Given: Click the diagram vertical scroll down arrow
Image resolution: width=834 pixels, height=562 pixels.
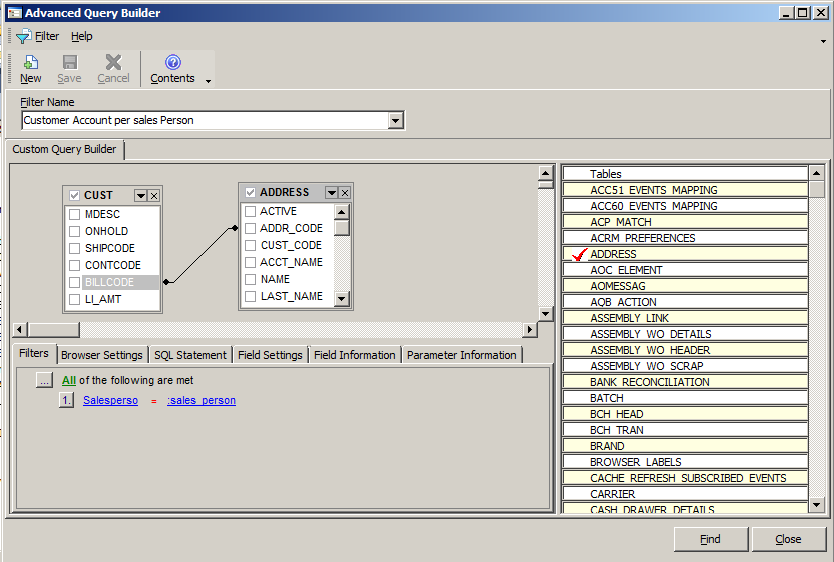Looking at the screenshot, I should pos(546,314).
